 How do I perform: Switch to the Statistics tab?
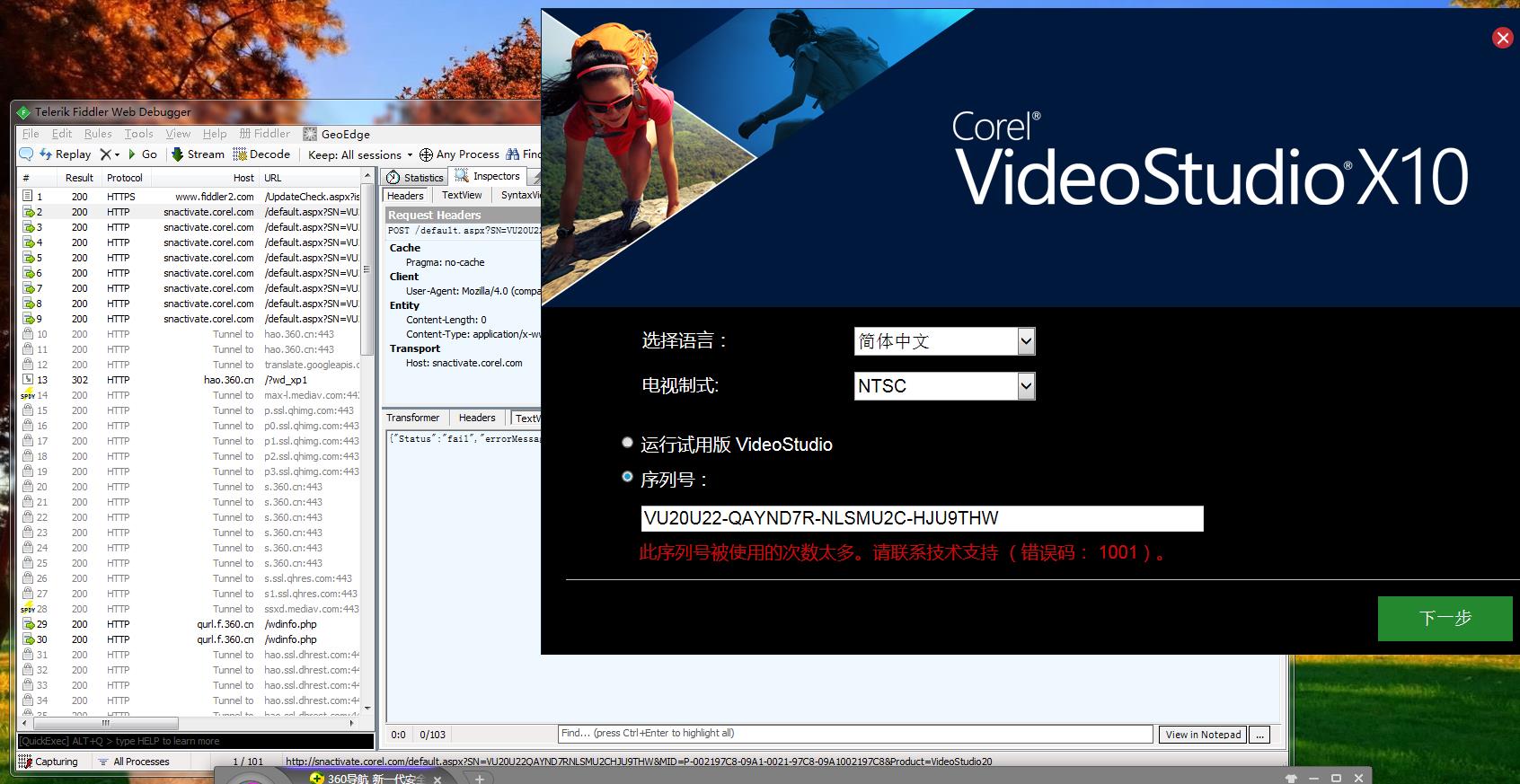tap(415, 178)
